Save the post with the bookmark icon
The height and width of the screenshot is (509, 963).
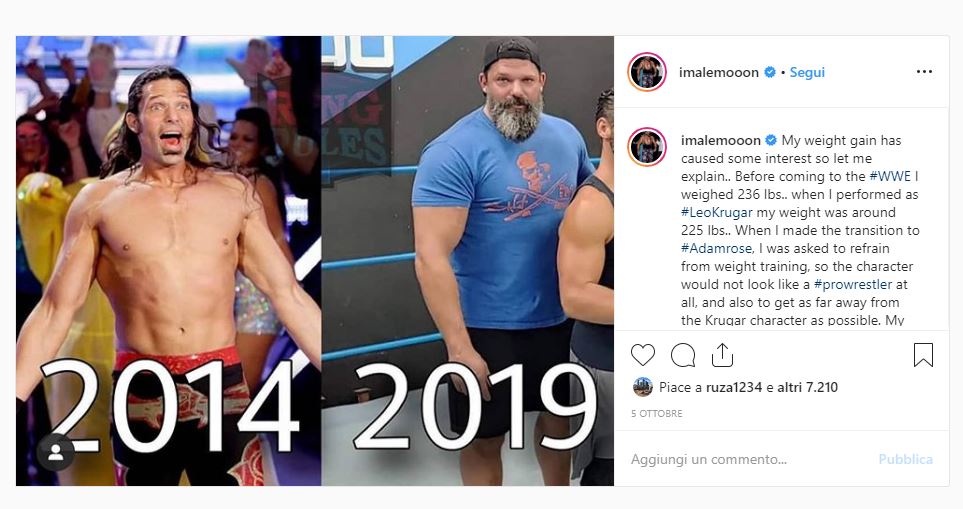click(923, 355)
